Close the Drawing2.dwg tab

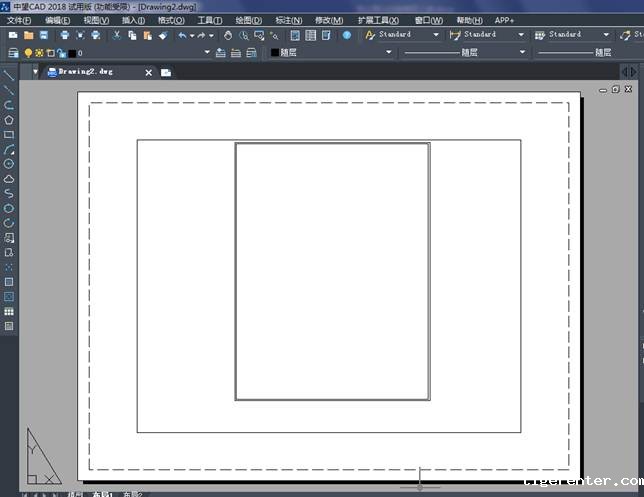(x=149, y=72)
